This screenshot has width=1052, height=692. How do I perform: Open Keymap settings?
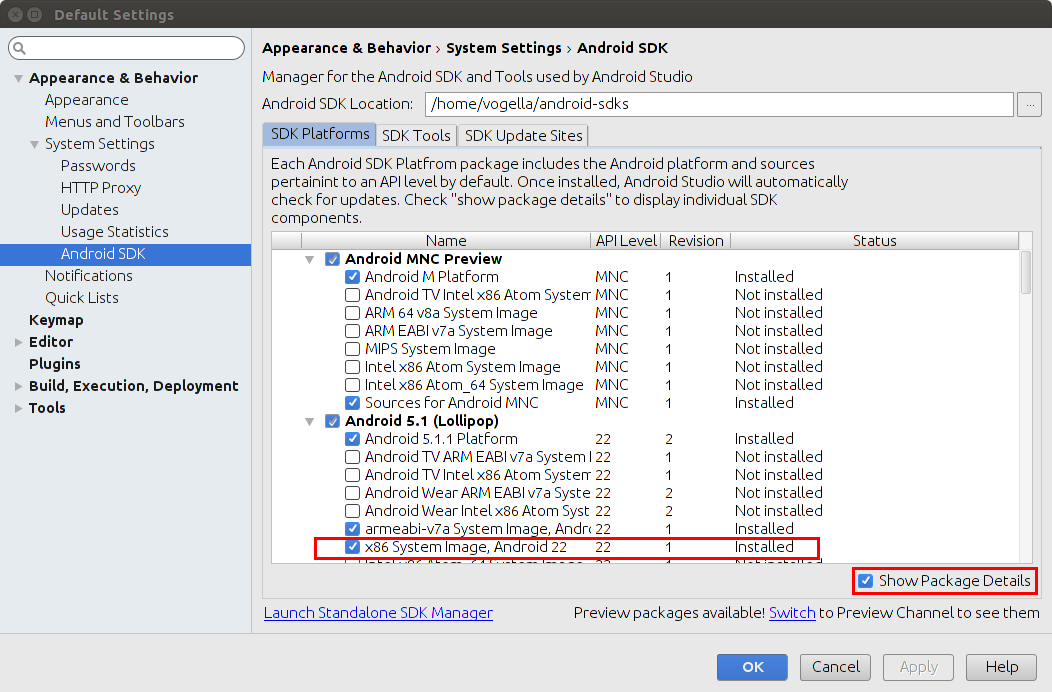click(56, 320)
